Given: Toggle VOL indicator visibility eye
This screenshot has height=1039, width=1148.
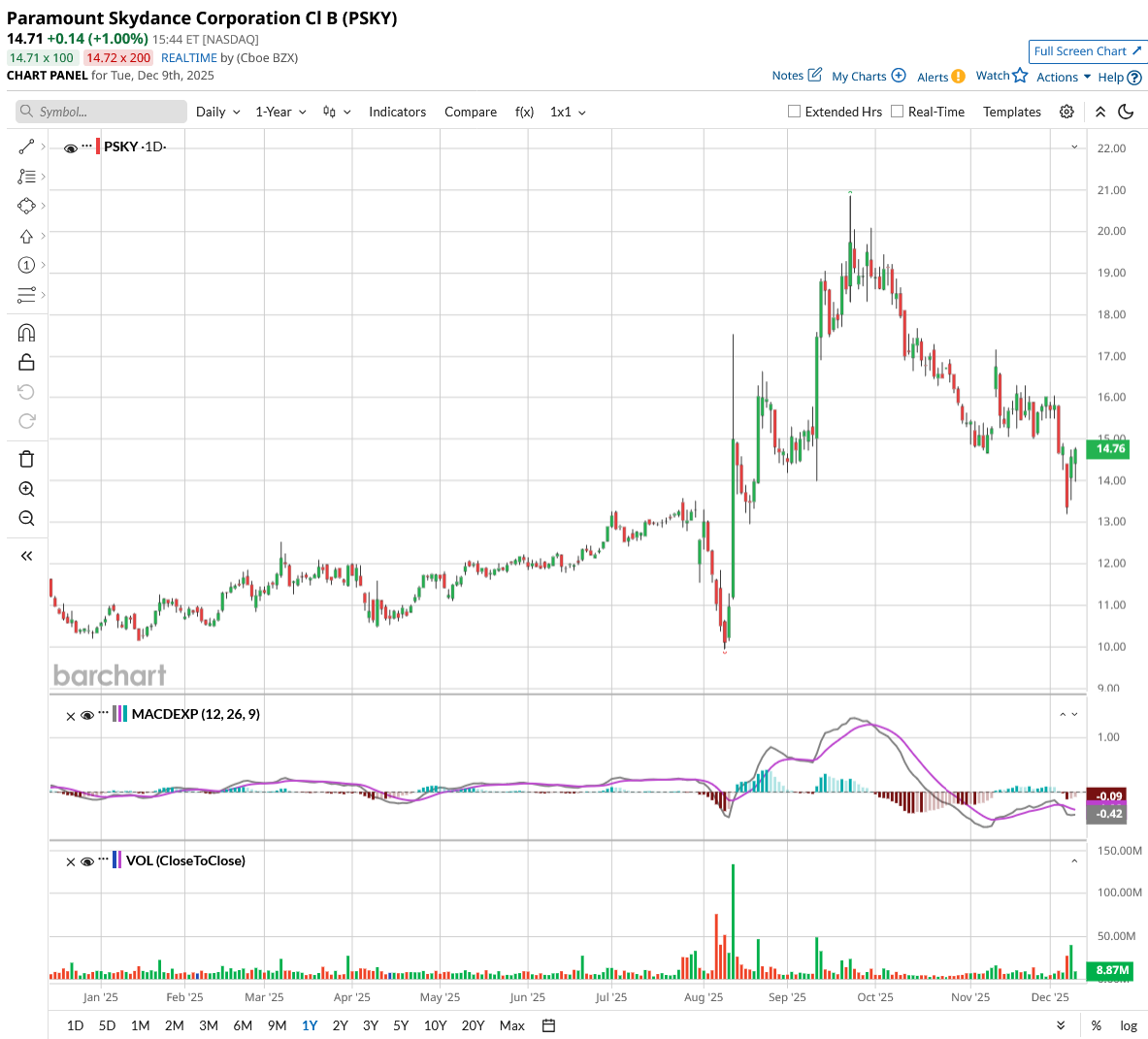Looking at the screenshot, I should pyautogui.click(x=87, y=861).
